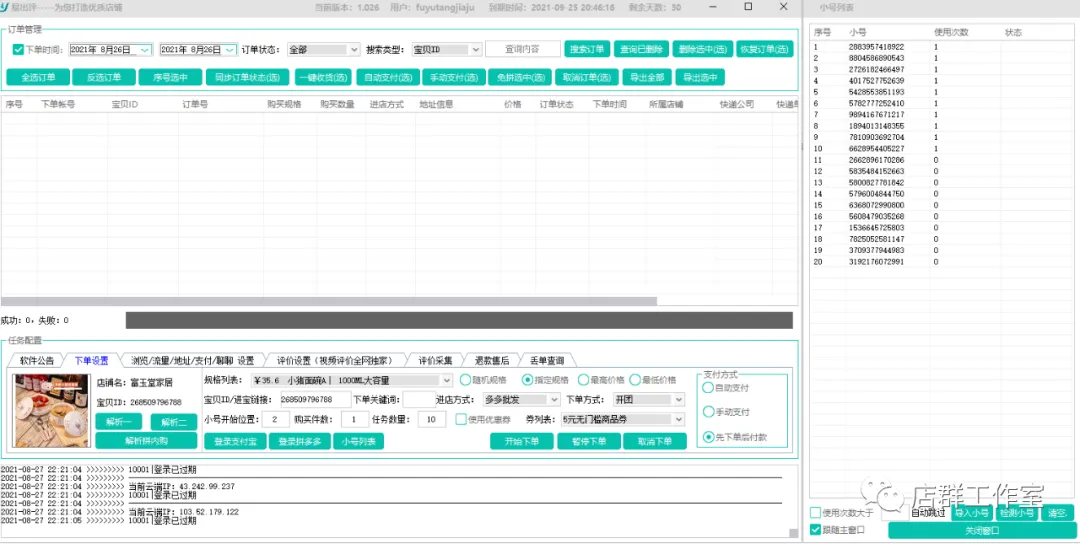Click the 查询内容 search input field
Screen dimensions: 1080x544
pos(522,50)
